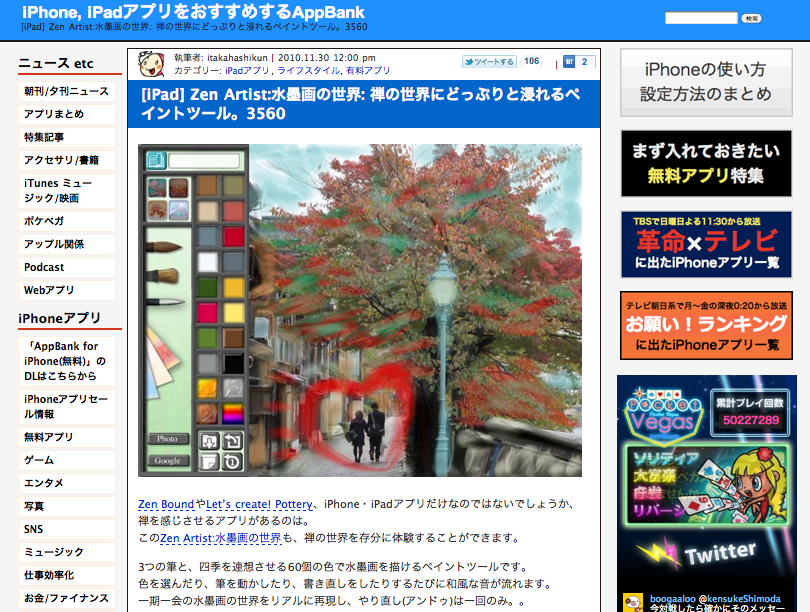Click the rotate canvas icon in screenshot

[x=232, y=441]
